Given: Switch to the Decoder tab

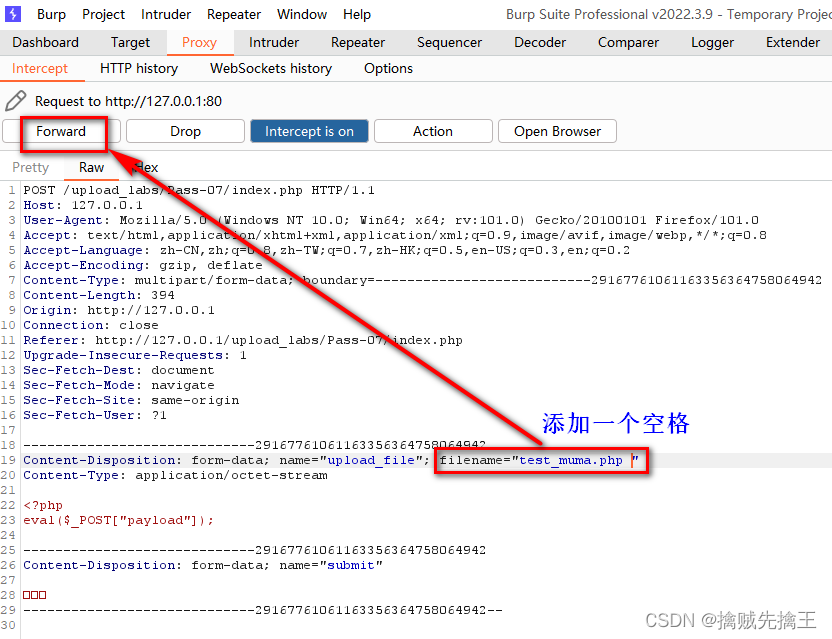Looking at the screenshot, I should click(540, 42).
